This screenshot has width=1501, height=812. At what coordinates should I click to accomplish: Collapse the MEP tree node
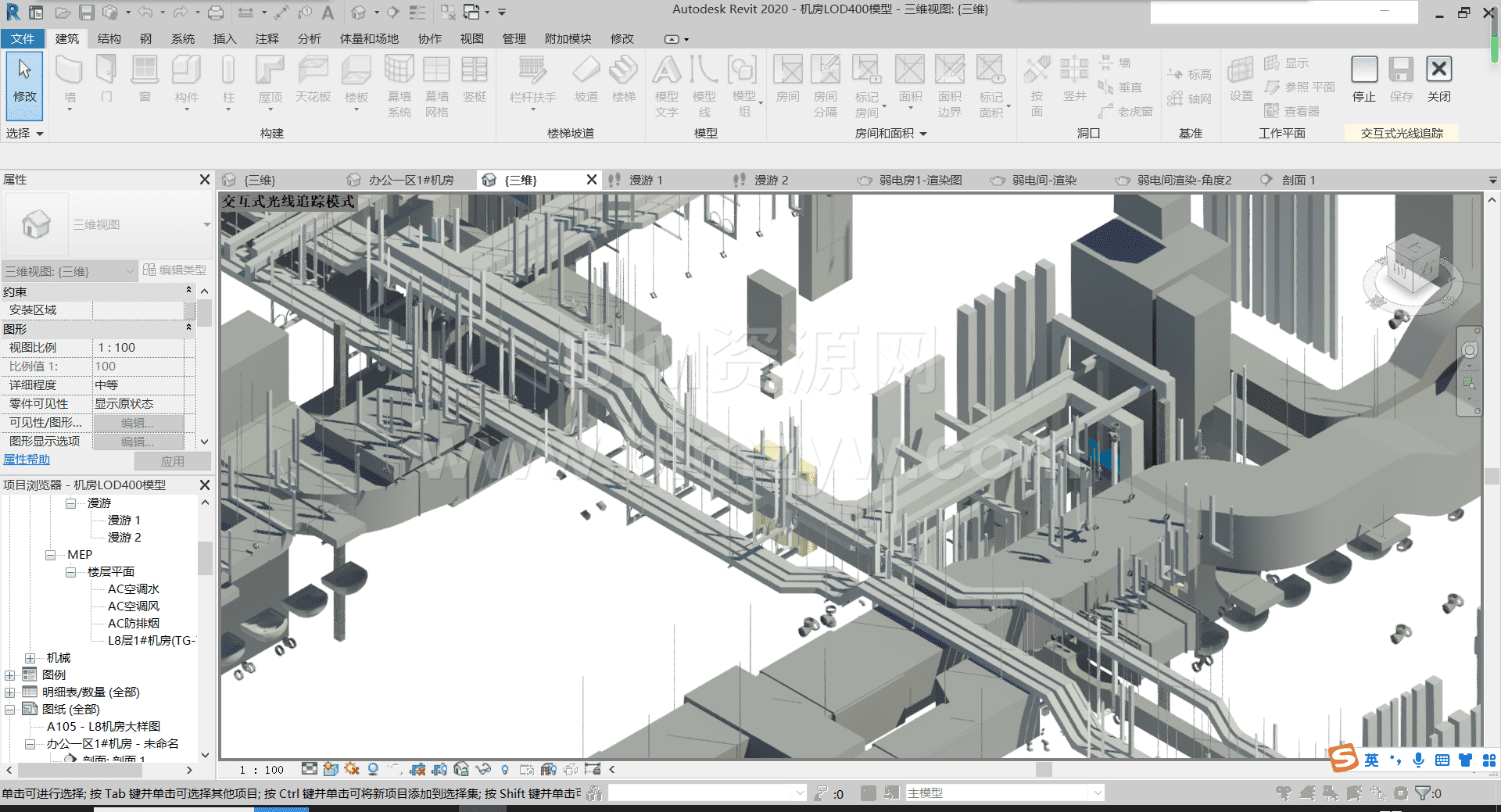(51, 555)
